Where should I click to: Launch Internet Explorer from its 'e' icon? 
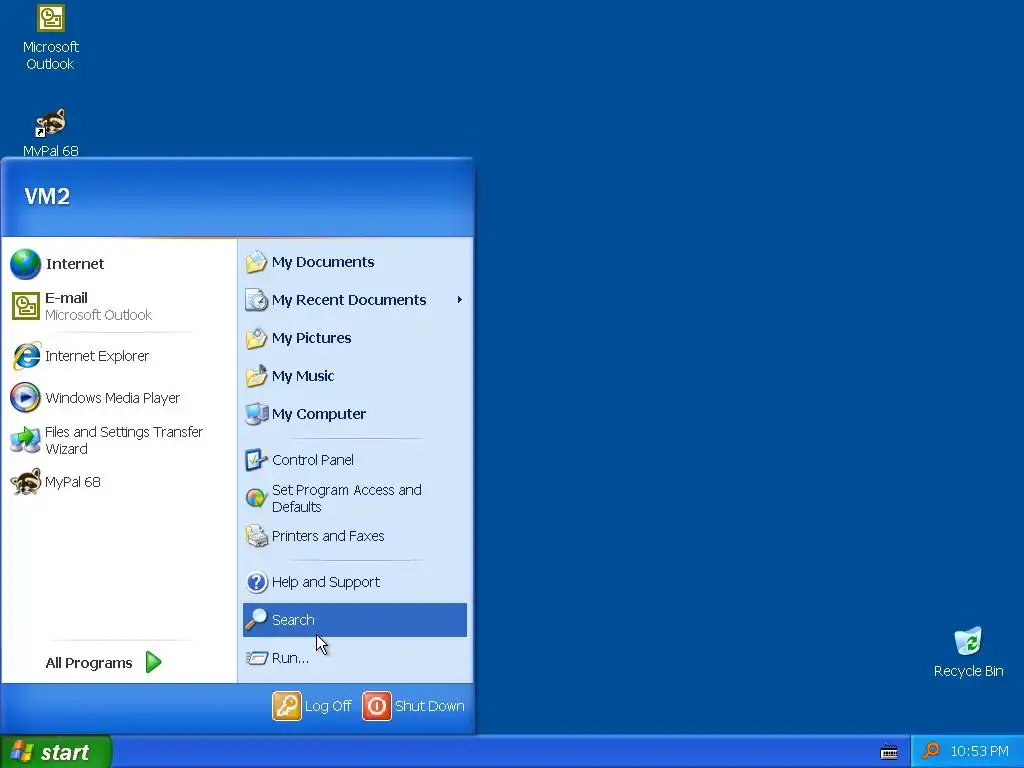(25, 356)
